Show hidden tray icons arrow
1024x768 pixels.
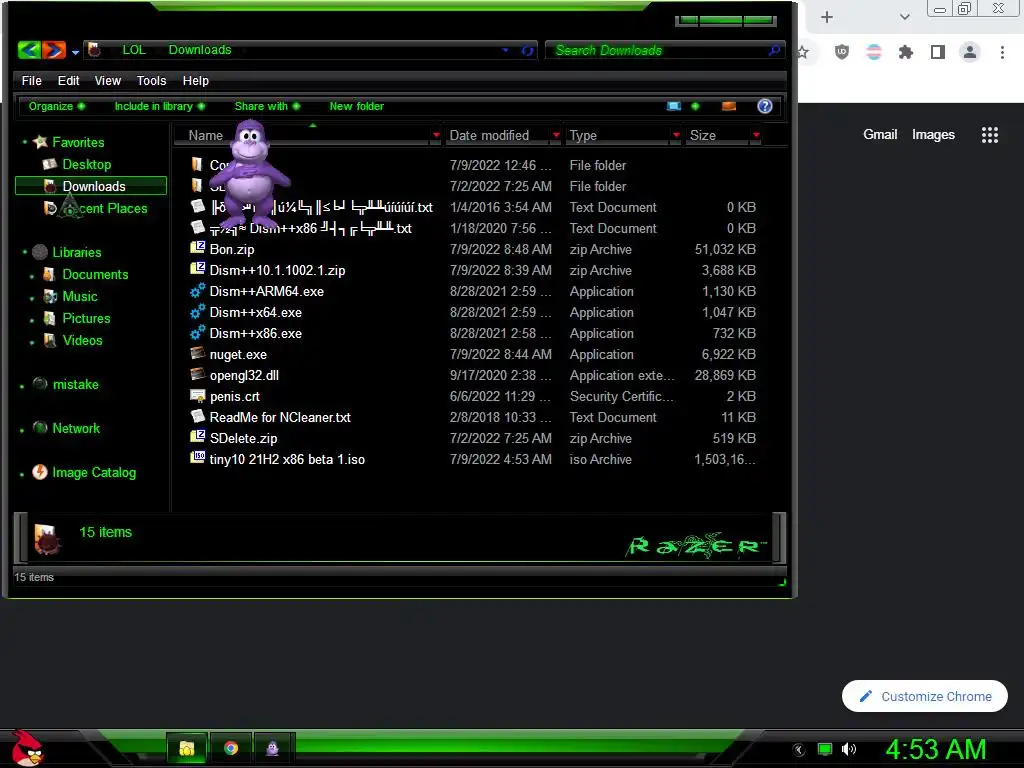[x=799, y=750]
